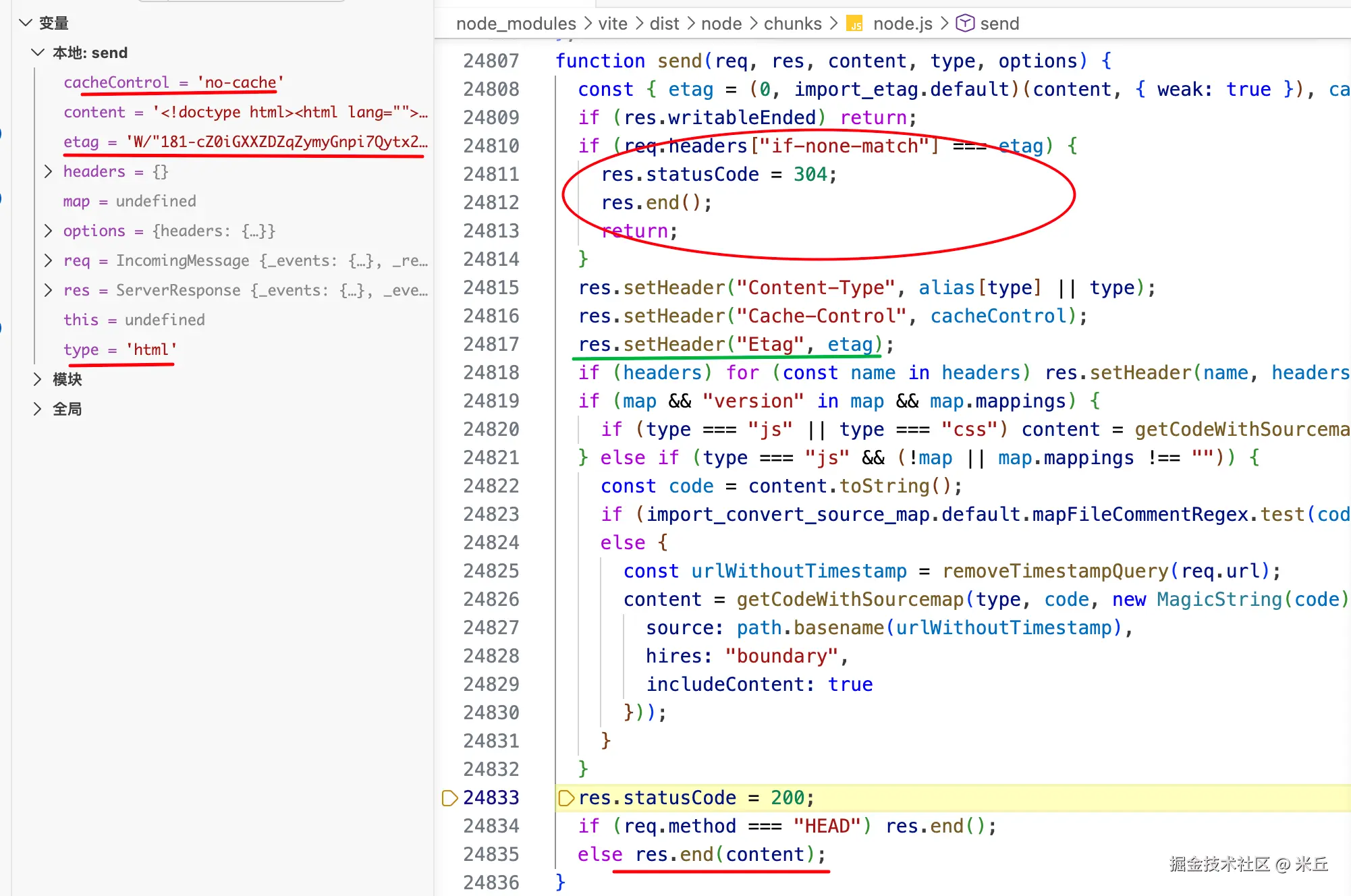Viewport: 1351px width, 896px height.
Task: Select the etag variable entry
Action: pos(81,142)
